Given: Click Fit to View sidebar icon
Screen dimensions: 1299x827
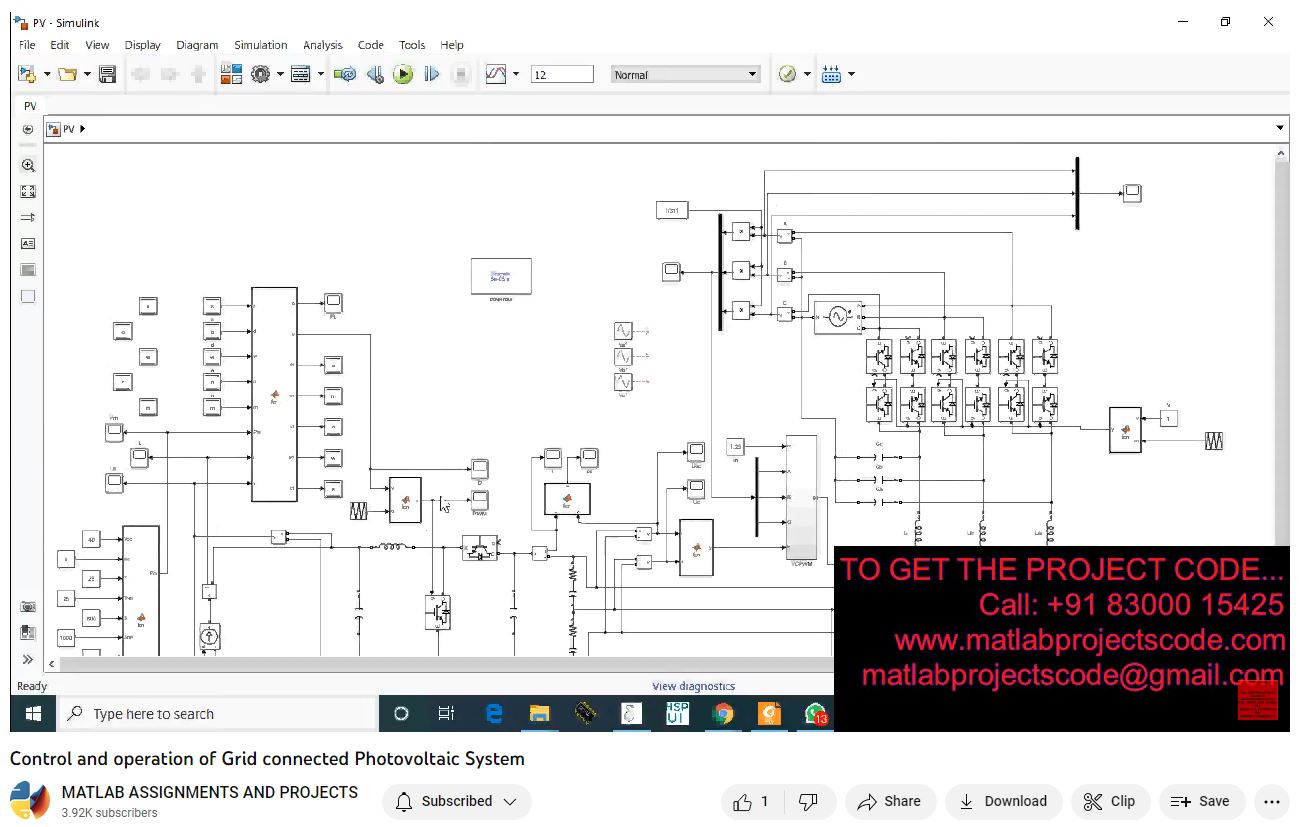Looking at the screenshot, I should tap(28, 191).
